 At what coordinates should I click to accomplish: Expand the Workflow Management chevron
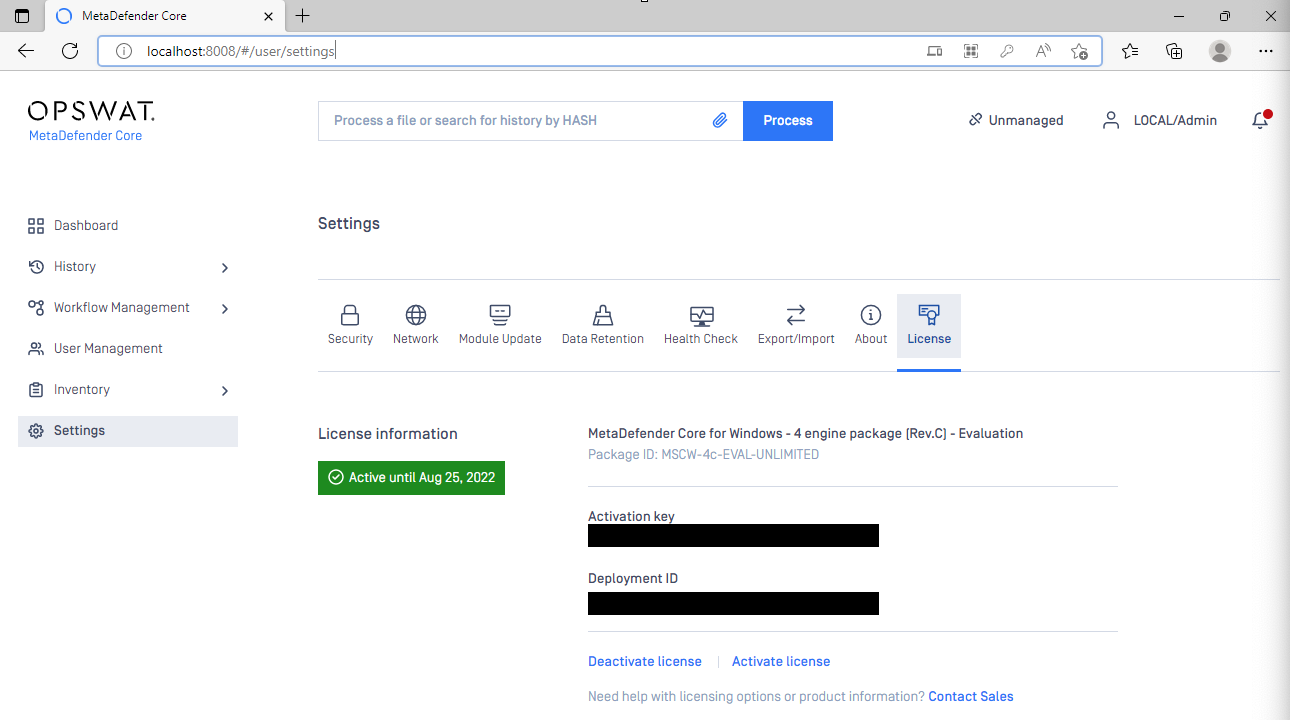(x=225, y=309)
